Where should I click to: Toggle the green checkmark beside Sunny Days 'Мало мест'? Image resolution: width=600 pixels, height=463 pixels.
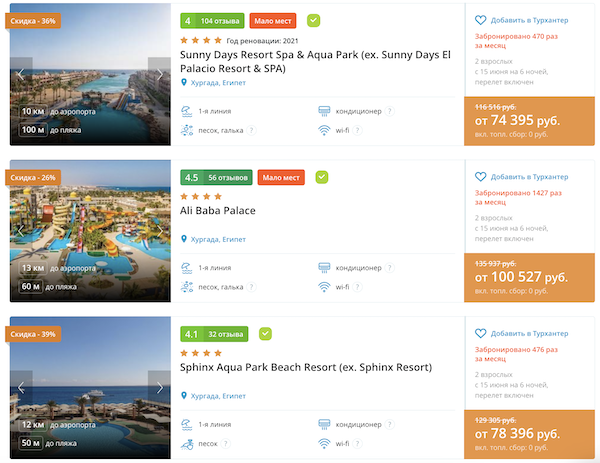coord(314,20)
